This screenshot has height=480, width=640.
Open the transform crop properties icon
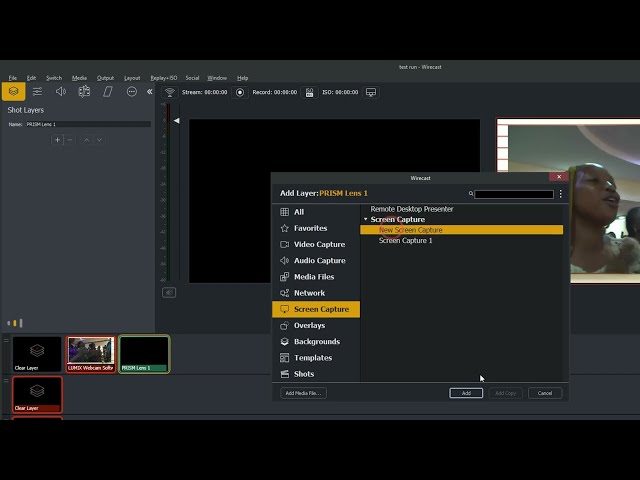[x=84, y=91]
